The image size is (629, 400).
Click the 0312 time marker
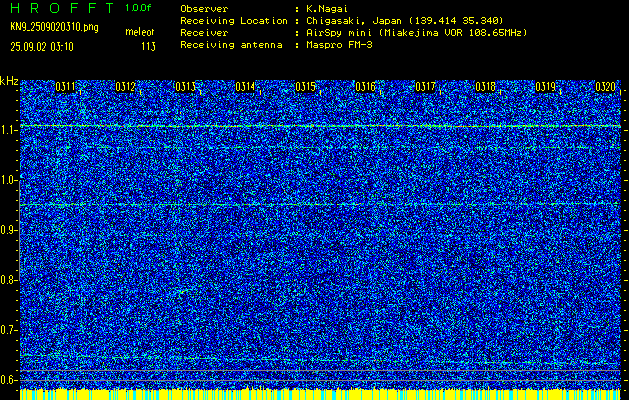[x=125, y=87]
